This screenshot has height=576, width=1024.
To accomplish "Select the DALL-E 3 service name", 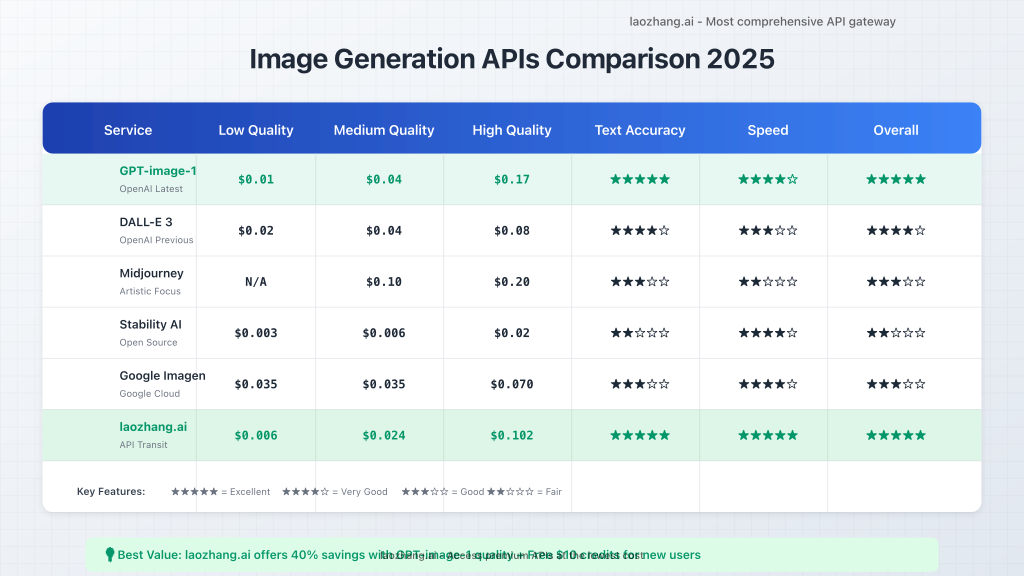I will [146, 222].
